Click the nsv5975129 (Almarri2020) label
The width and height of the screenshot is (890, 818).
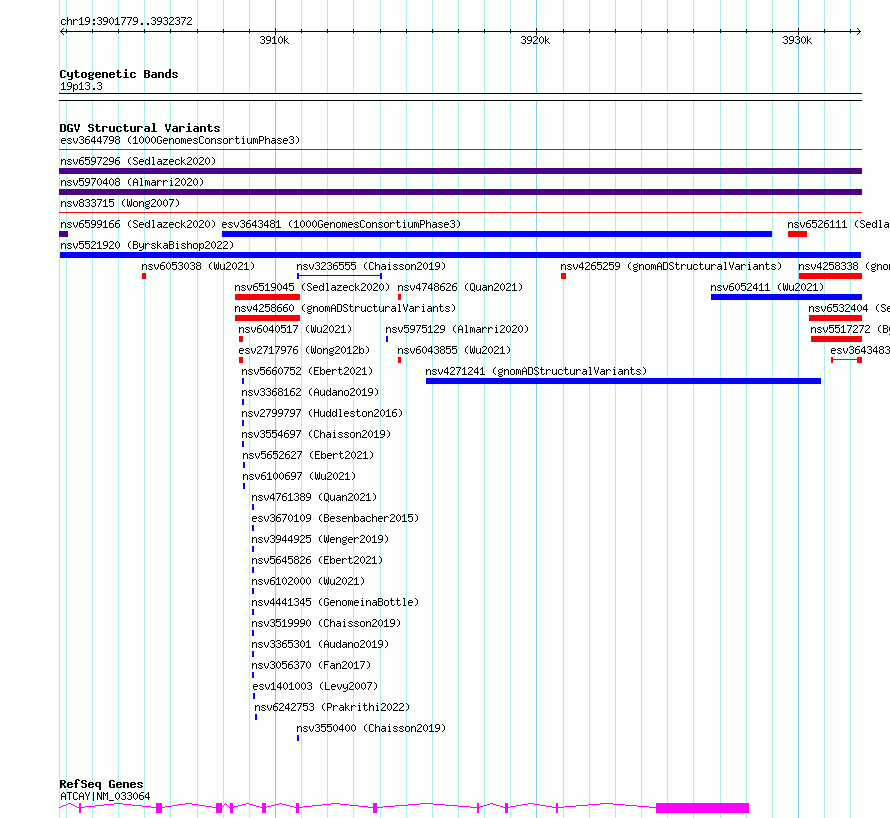(x=457, y=329)
